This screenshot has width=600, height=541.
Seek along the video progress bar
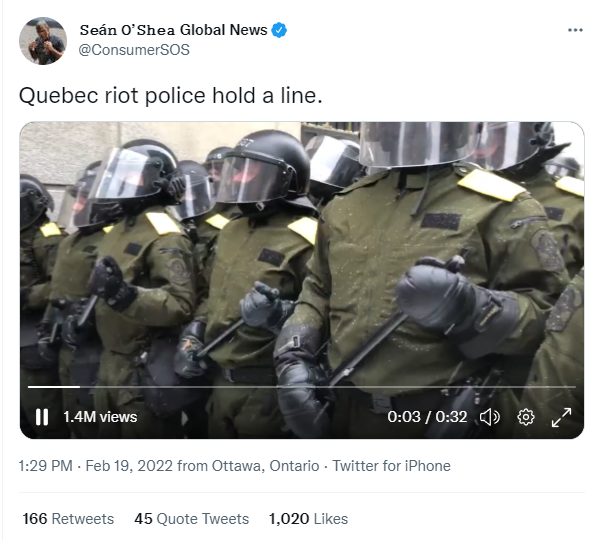(302, 387)
